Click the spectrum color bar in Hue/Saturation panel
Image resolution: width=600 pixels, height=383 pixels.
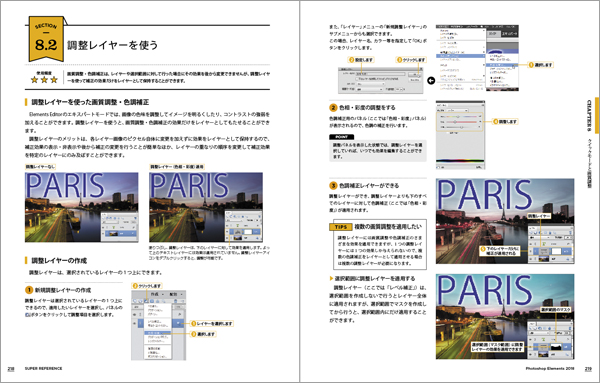pos(460,161)
